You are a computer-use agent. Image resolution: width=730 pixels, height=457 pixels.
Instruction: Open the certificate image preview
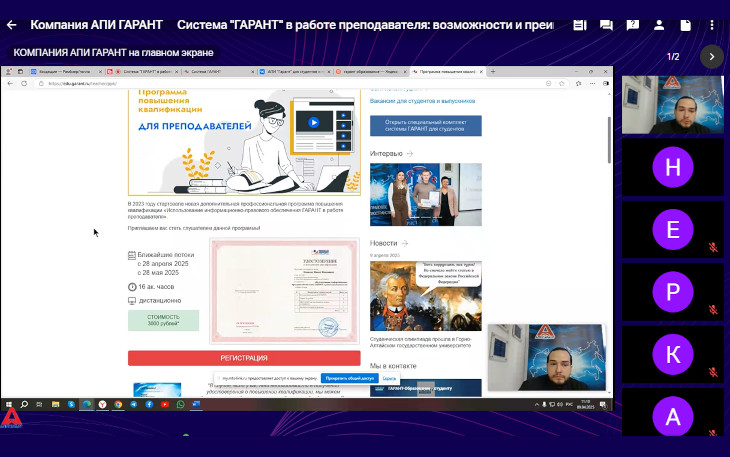[284, 291]
